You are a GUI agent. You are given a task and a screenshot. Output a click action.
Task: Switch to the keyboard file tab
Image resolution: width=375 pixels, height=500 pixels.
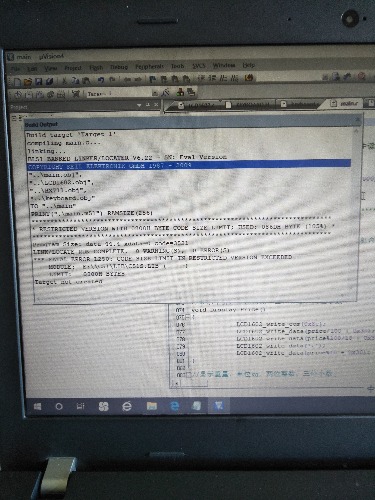click(x=300, y=104)
